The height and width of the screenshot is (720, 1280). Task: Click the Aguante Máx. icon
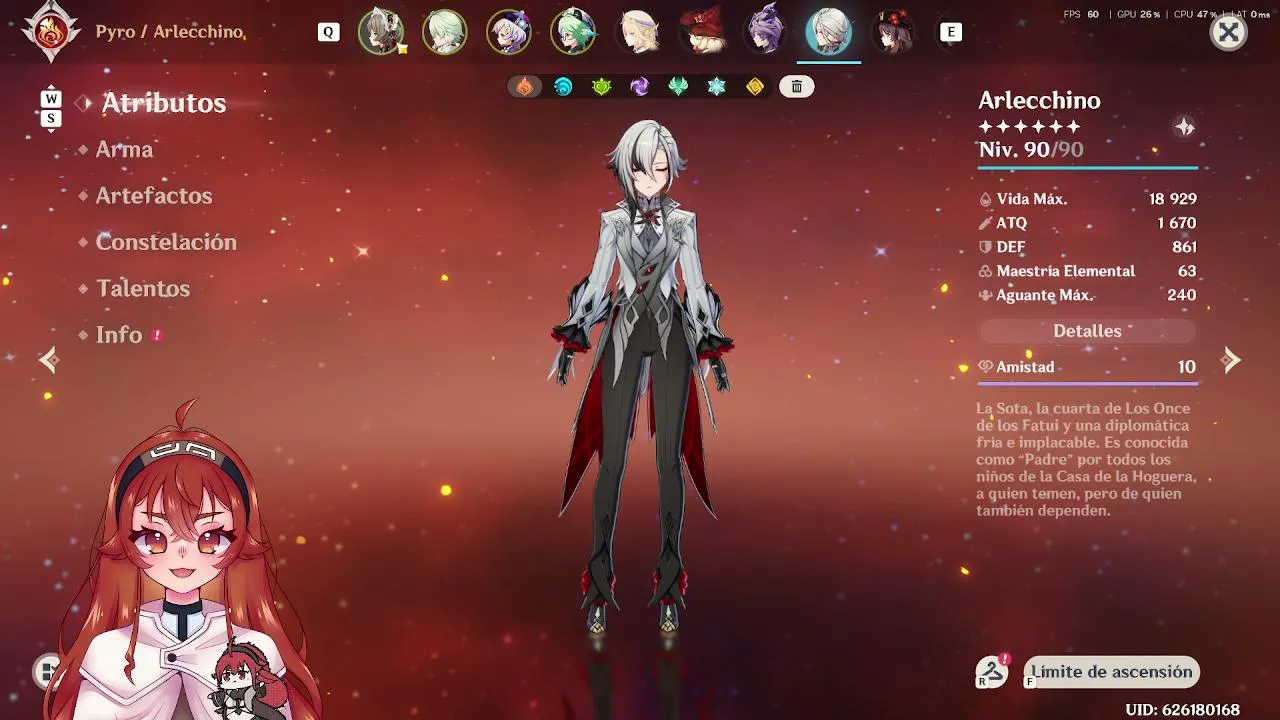point(985,295)
